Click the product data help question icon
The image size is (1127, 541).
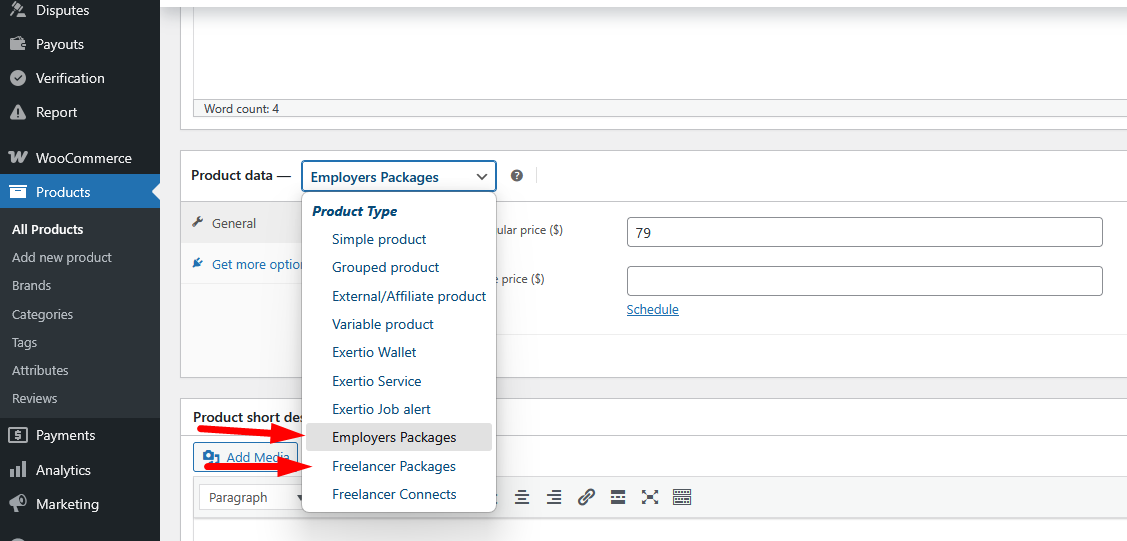point(517,176)
